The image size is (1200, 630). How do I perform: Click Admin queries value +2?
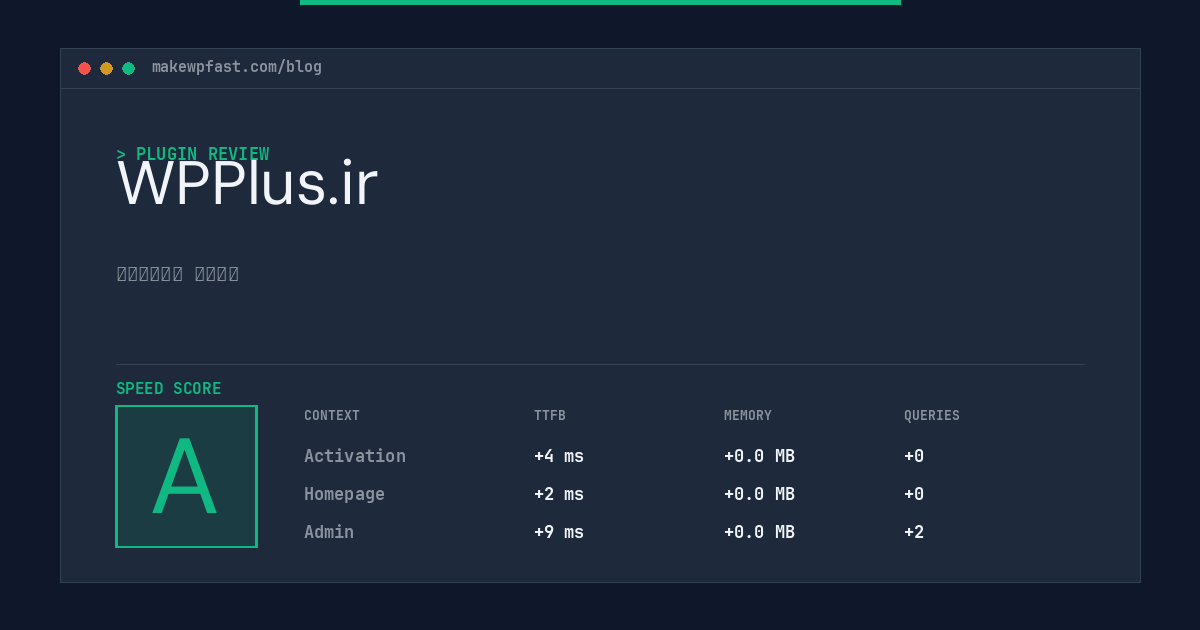pos(914,532)
